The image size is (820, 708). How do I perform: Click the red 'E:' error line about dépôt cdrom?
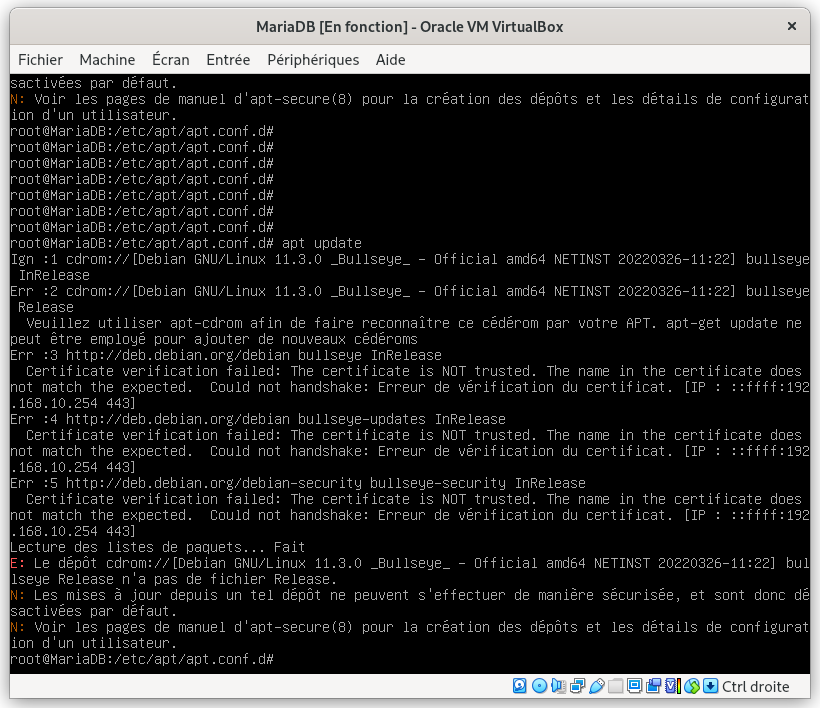410,563
